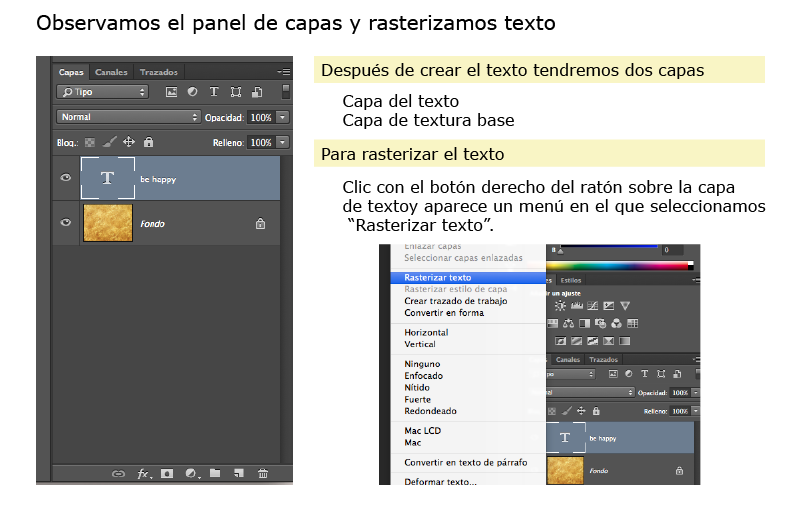Screen dimensions: 800x510
Task: Click Threshold adjustment icon in small screenshot
Action: click(x=592, y=341)
